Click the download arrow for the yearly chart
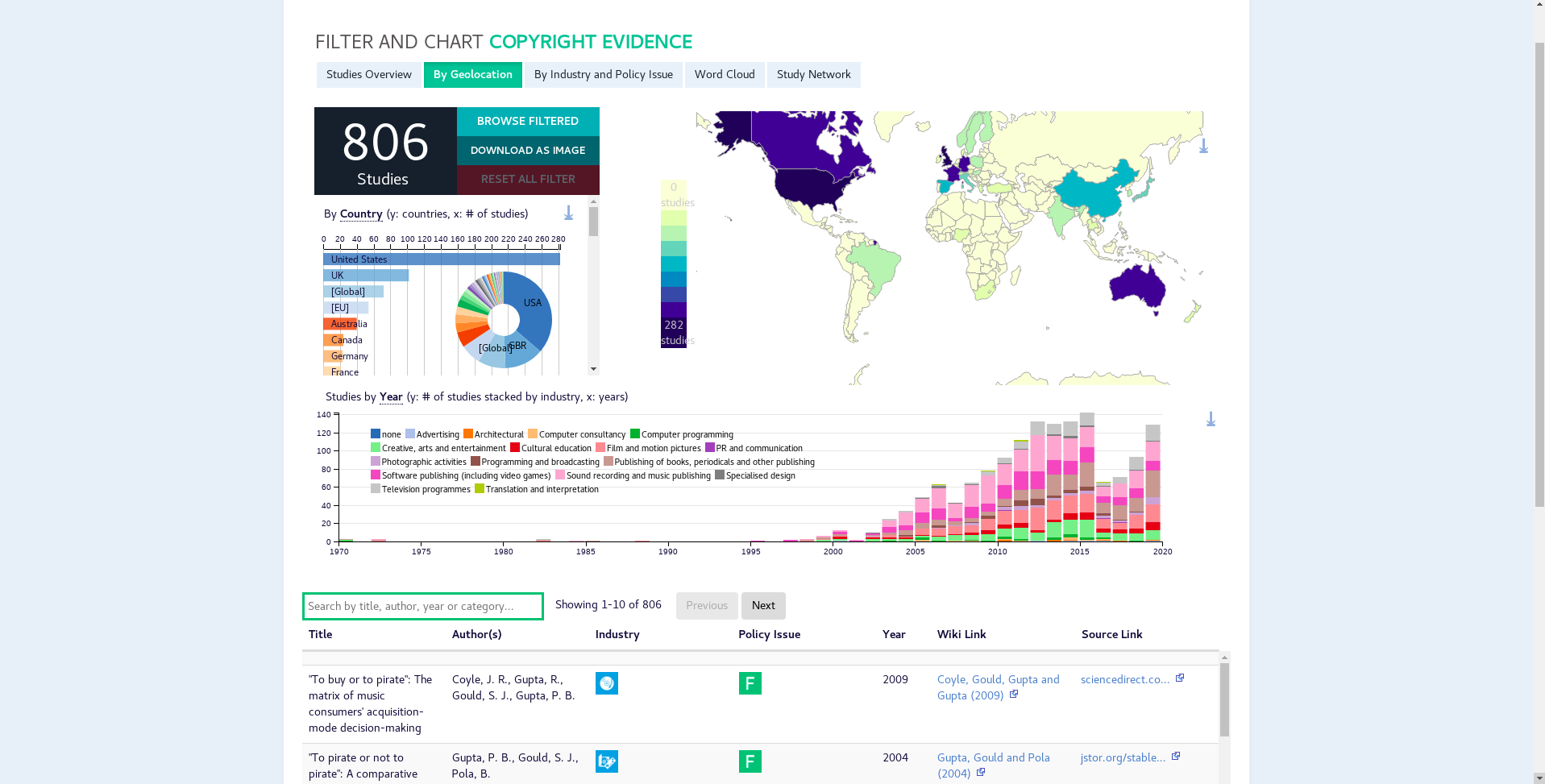 (x=1211, y=419)
